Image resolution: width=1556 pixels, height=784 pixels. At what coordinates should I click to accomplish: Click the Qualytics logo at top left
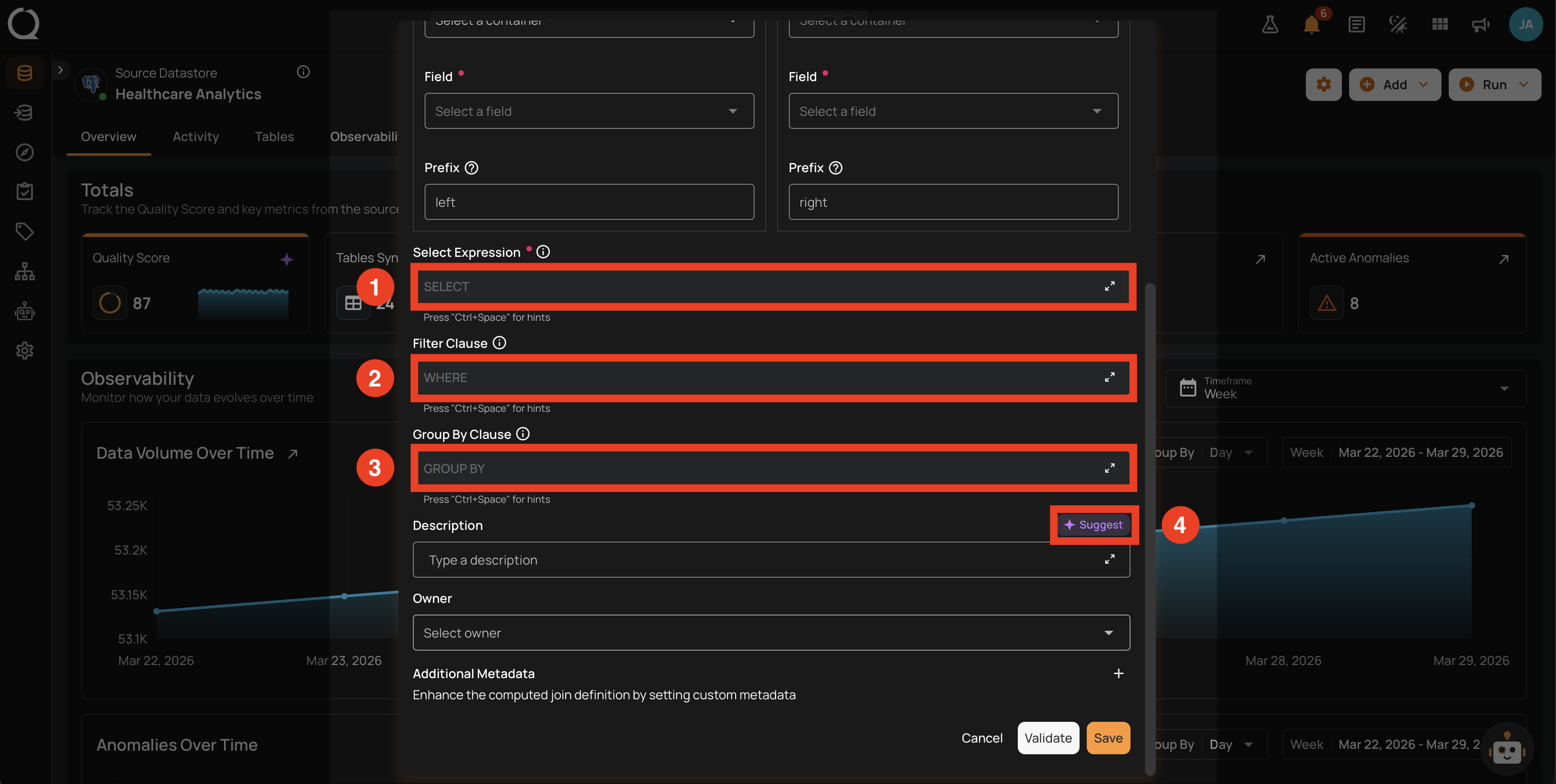pos(23,23)
